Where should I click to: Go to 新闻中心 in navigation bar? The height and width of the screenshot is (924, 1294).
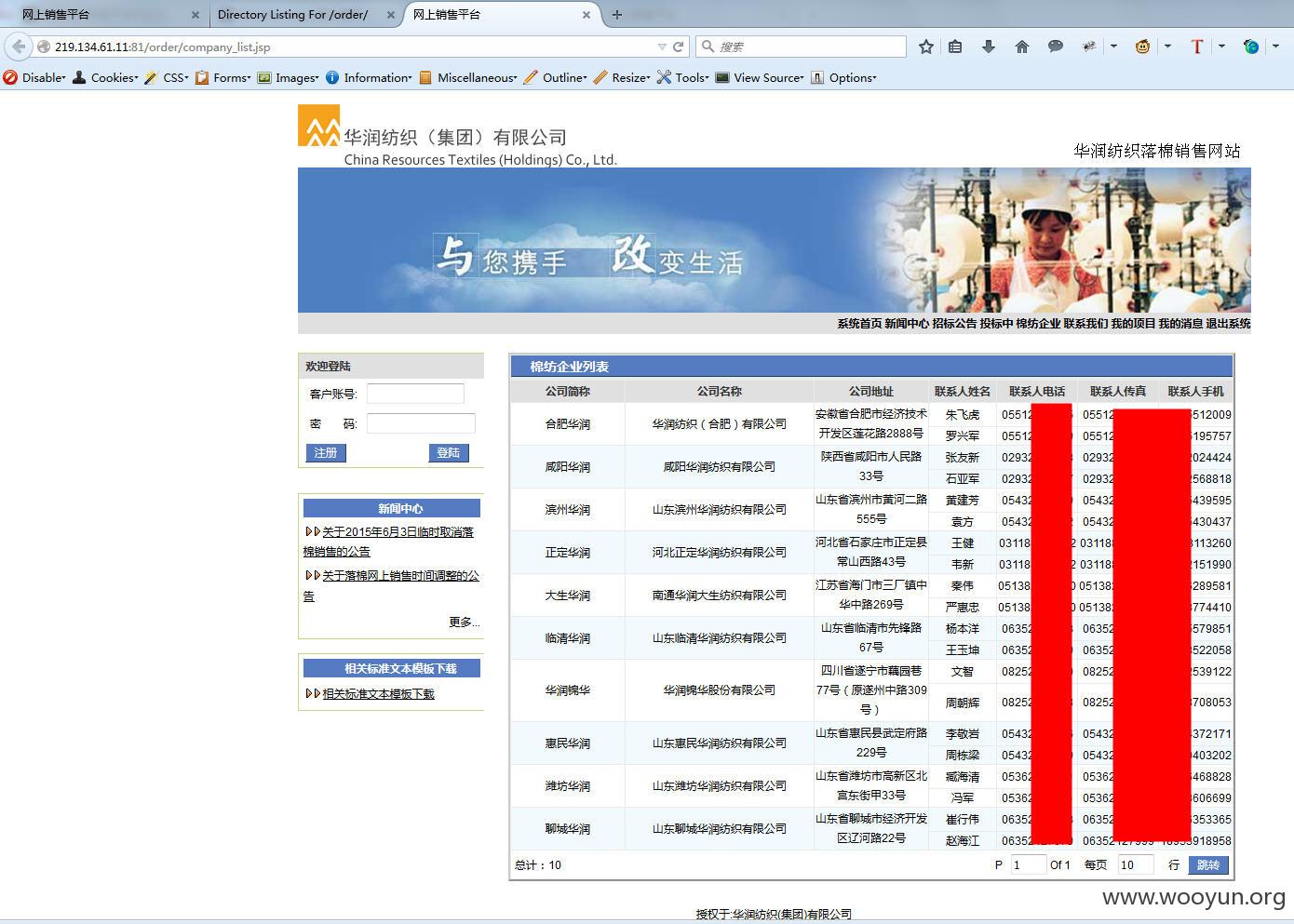(907, 324)
